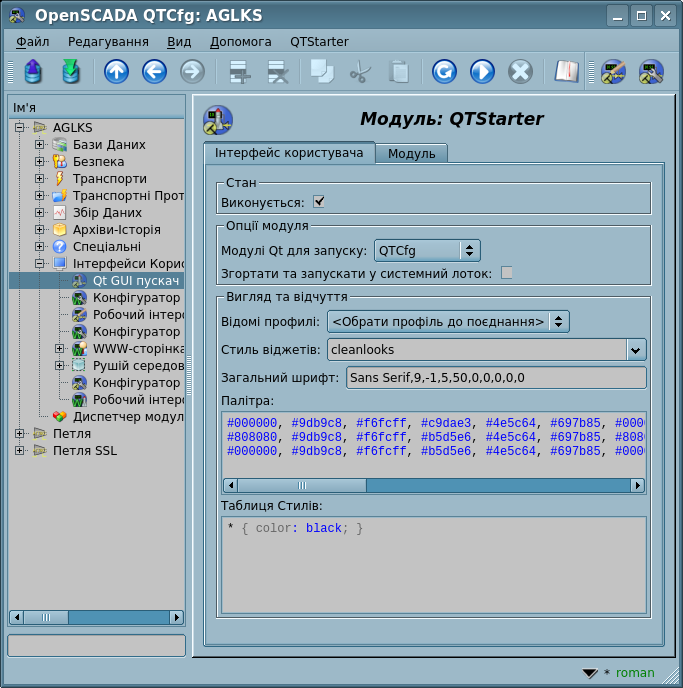
Task: Click empty field below tree panel
Action: pyautogui.click(x=97, y=645)
